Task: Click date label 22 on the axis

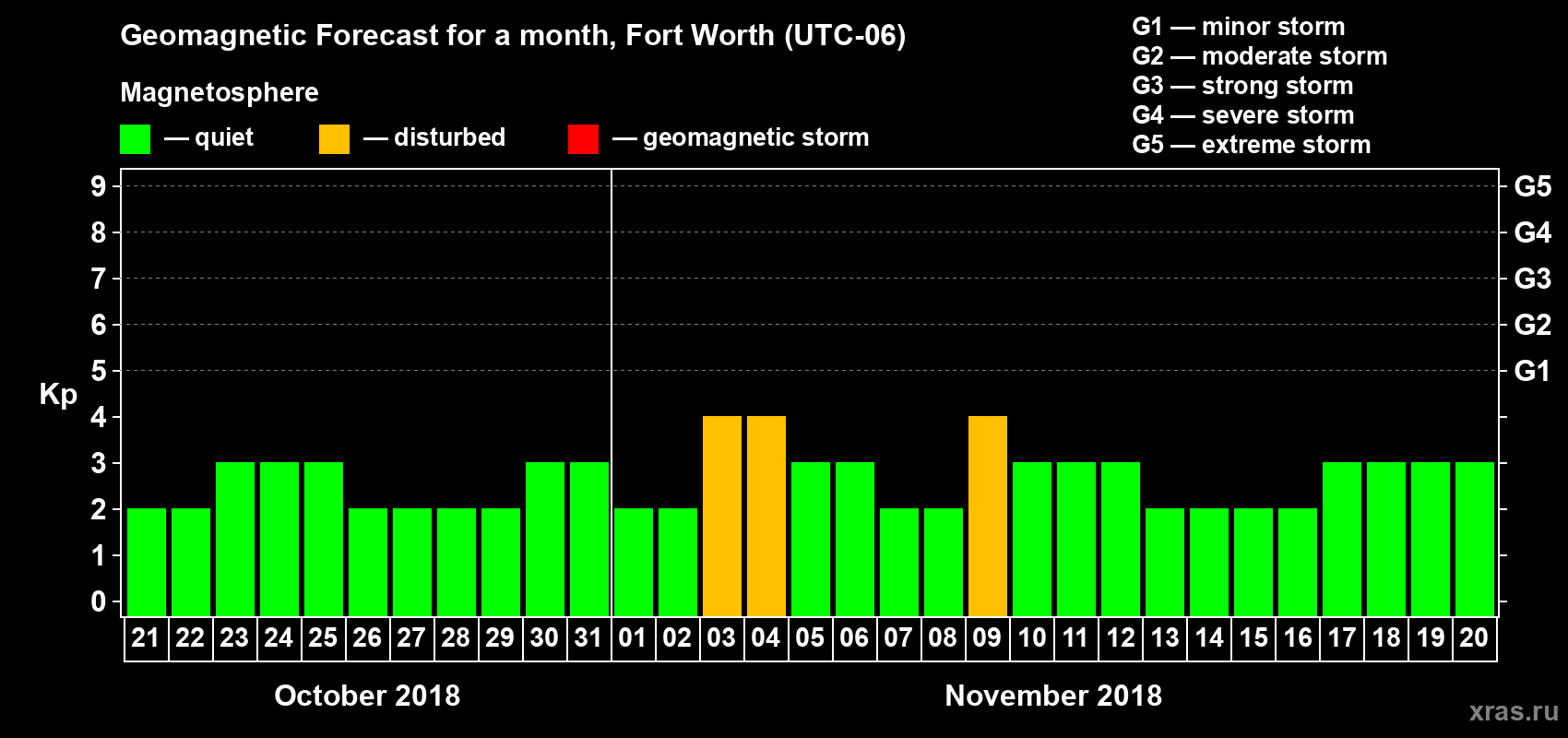Action: [x=190, y=638]
